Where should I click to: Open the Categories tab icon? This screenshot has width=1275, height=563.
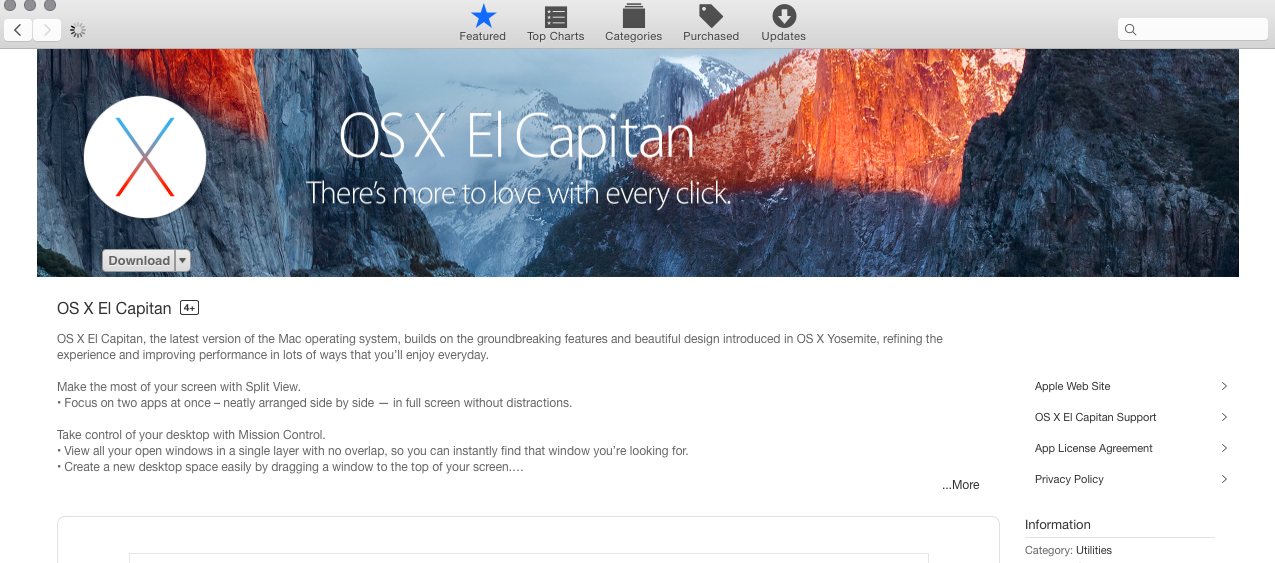click(633, 16)
